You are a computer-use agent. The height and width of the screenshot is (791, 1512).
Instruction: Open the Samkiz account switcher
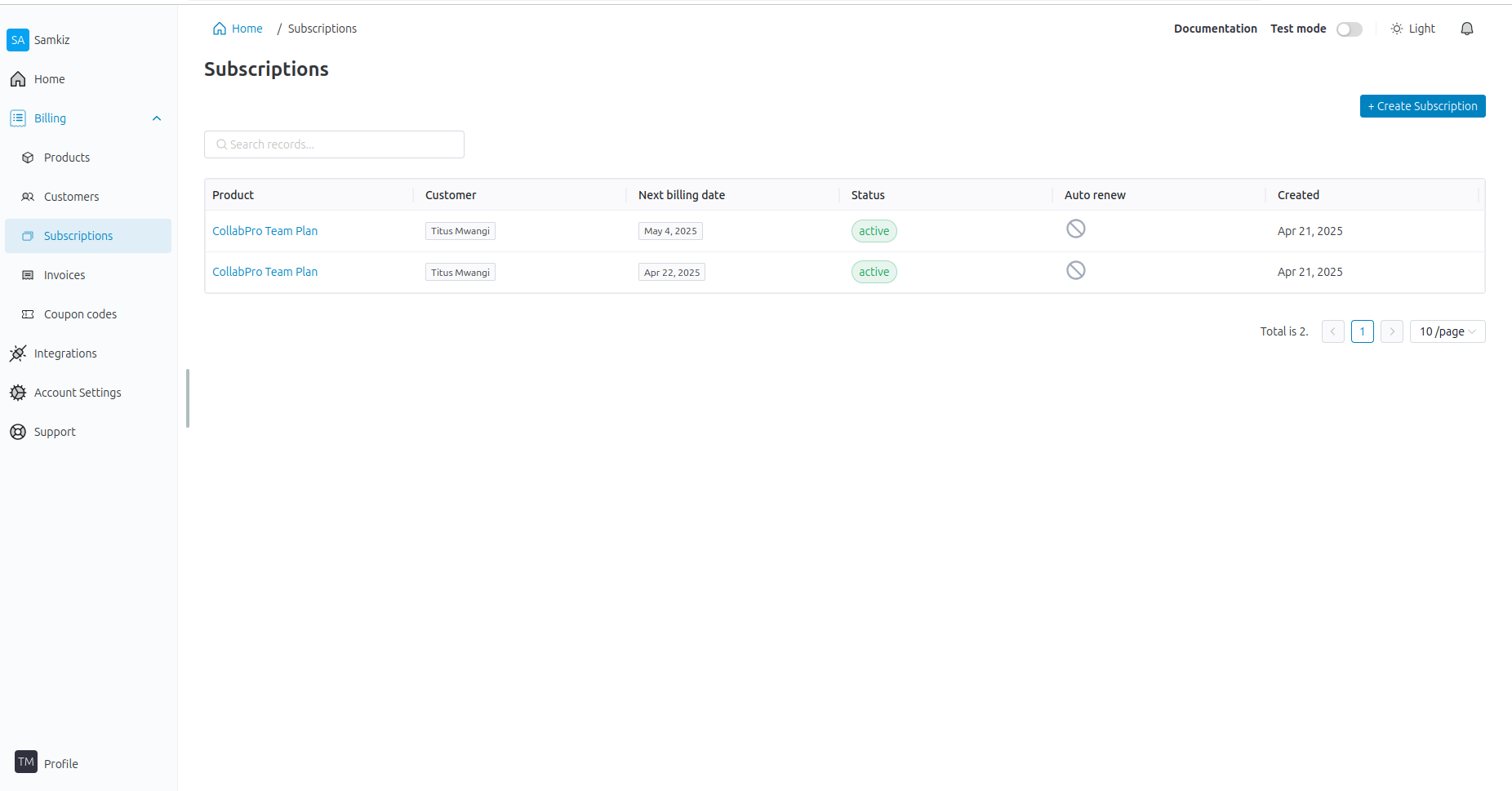[x=39, y=40]
